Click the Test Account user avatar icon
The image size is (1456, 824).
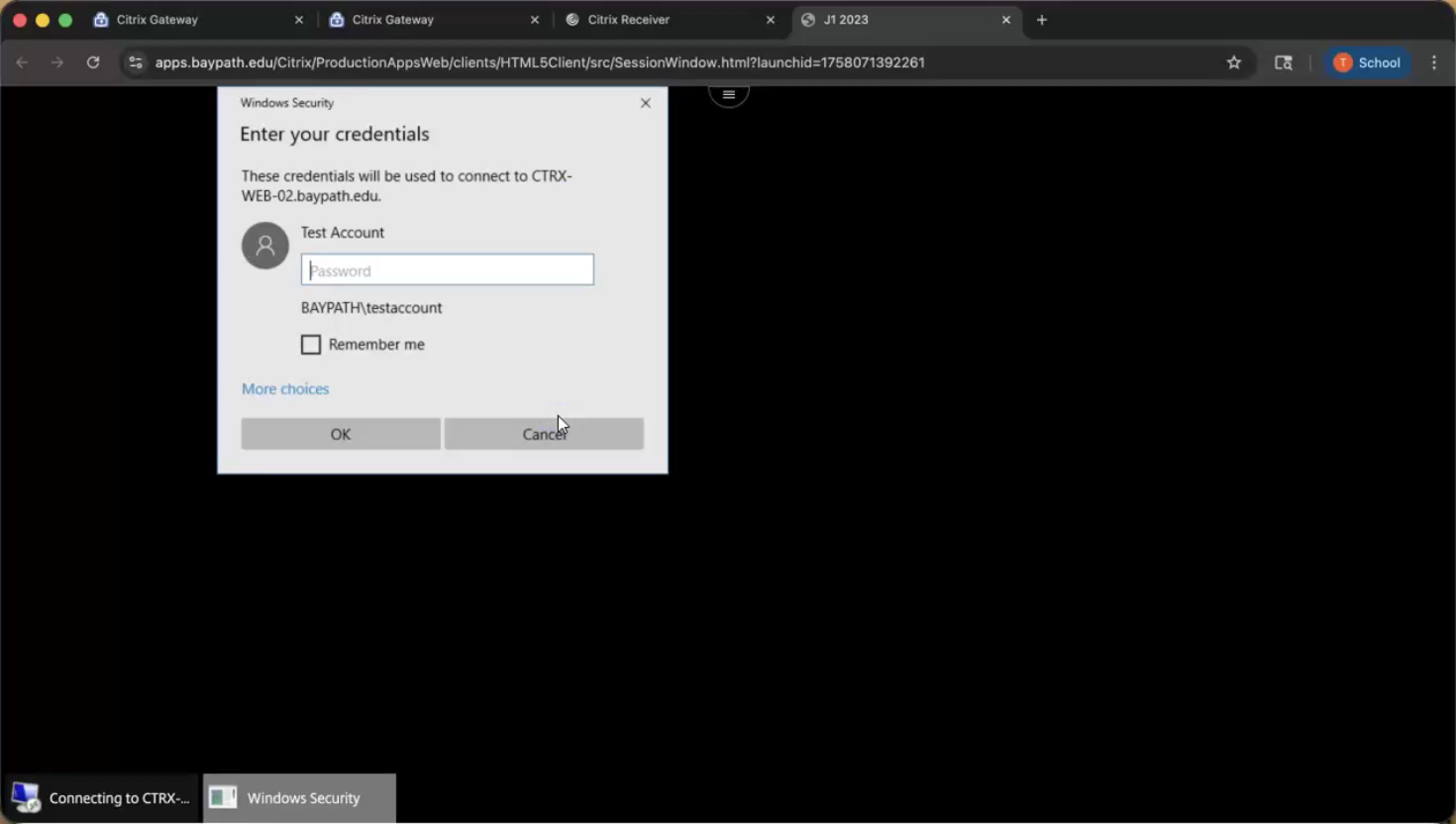[x=264, y=246]
